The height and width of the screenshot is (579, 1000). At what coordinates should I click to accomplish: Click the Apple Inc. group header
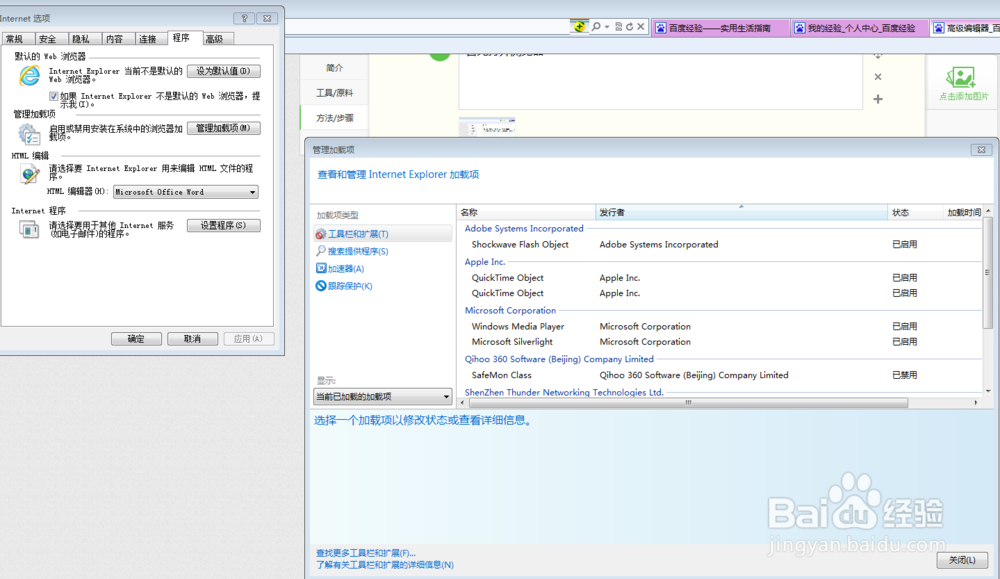tap(485, 261)
